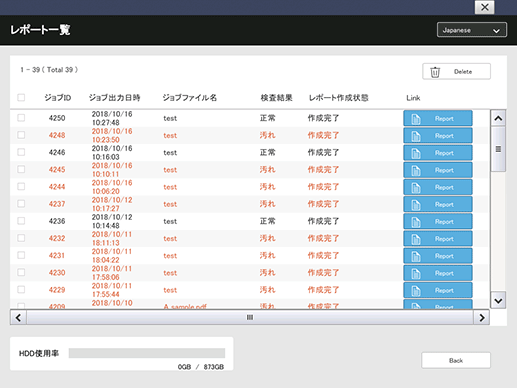
Task: Tick the select-all checkbox in the header
Action: point(21,98)
